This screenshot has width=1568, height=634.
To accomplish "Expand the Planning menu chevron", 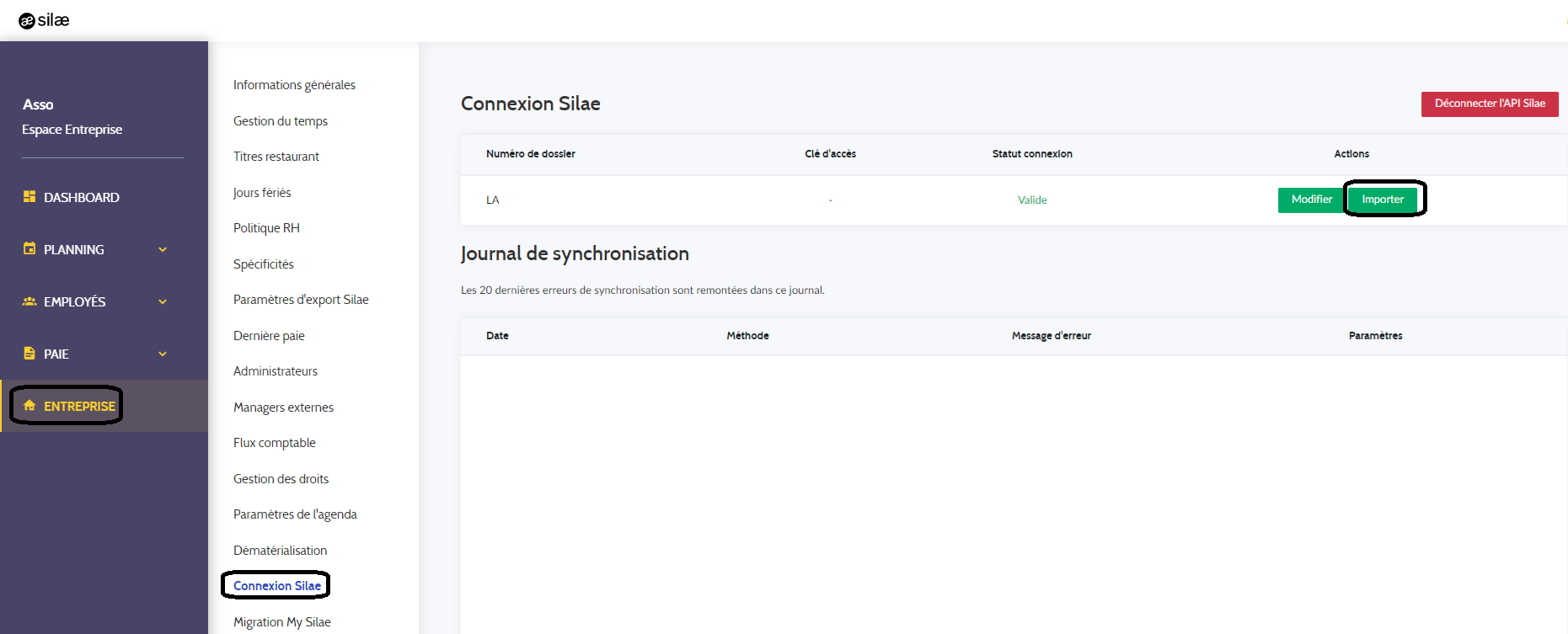I will (163, 249).
